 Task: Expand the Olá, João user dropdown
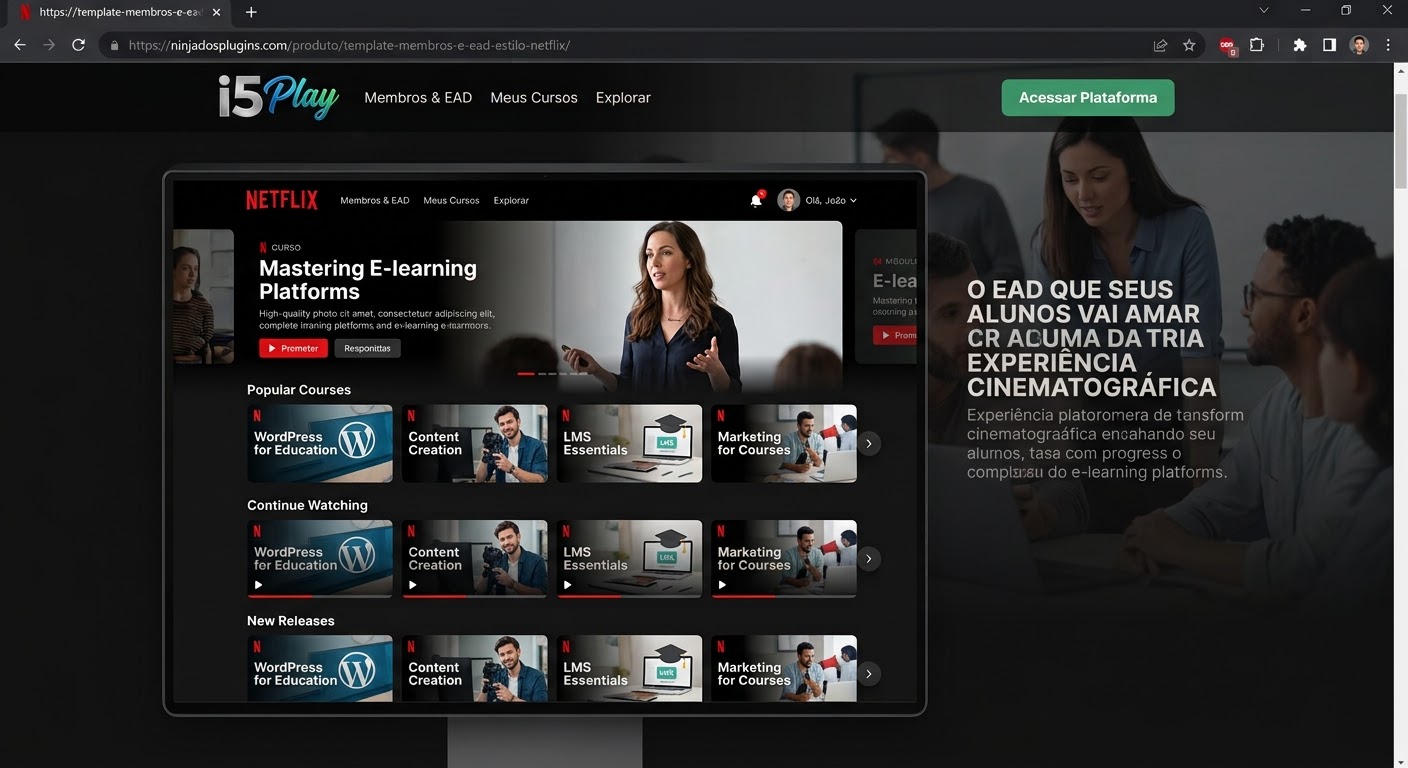point(831,200)
